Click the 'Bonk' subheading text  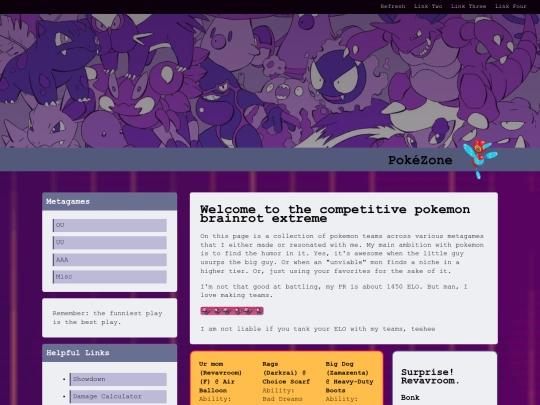coord(410,398)
